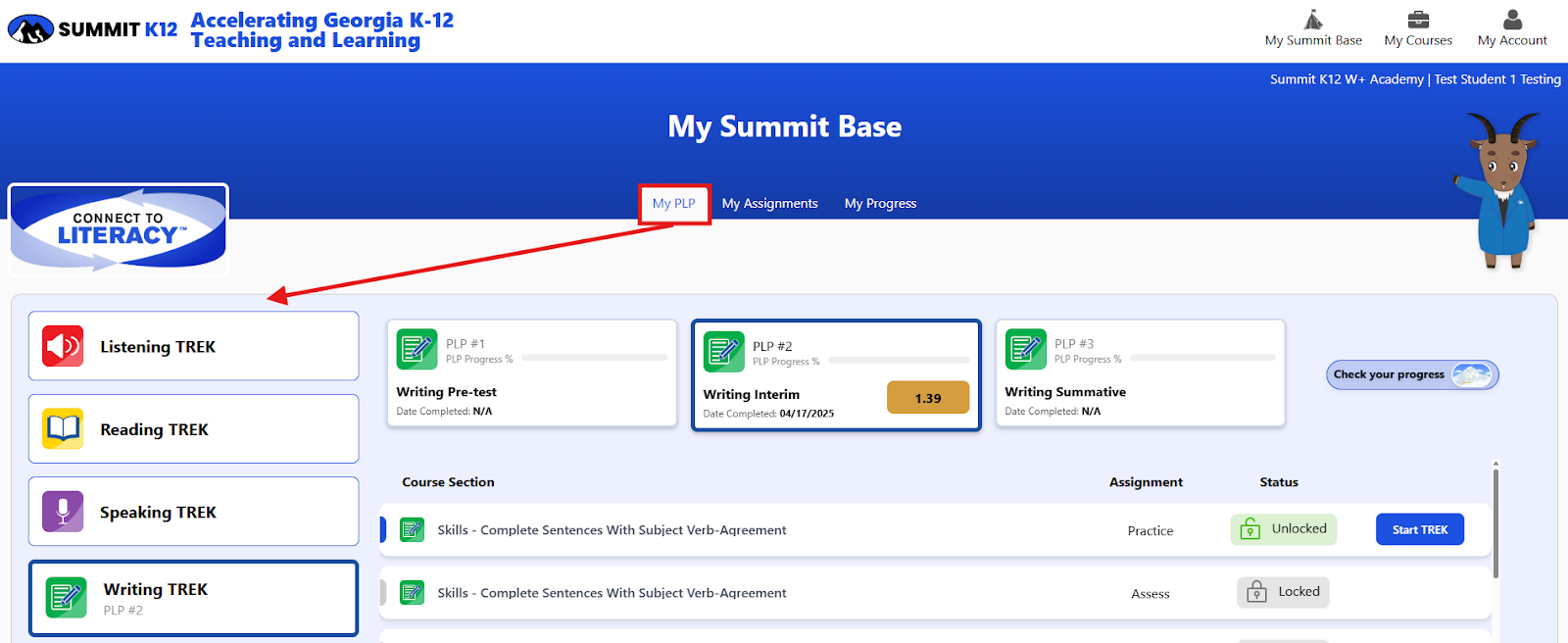
Task: Click the Locked status badge
Action: click(x=1283, y=592)
